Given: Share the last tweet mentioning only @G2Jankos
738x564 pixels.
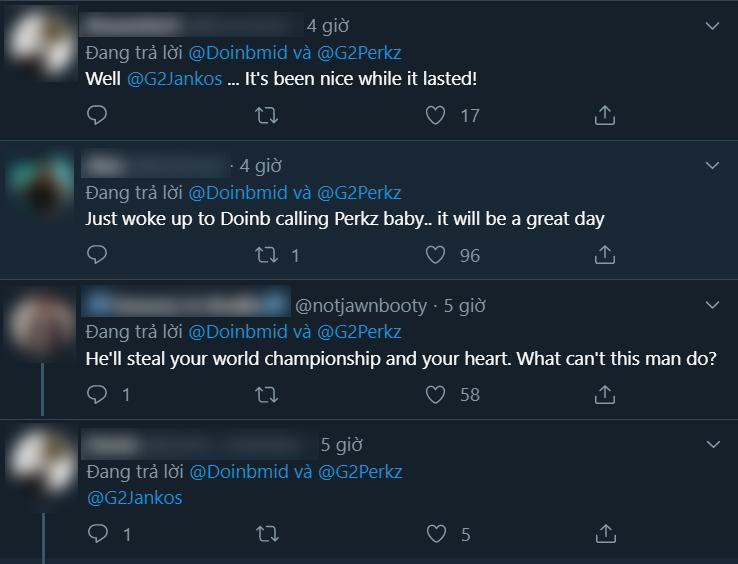Looking at the screenshot, I should pos(606,534).
